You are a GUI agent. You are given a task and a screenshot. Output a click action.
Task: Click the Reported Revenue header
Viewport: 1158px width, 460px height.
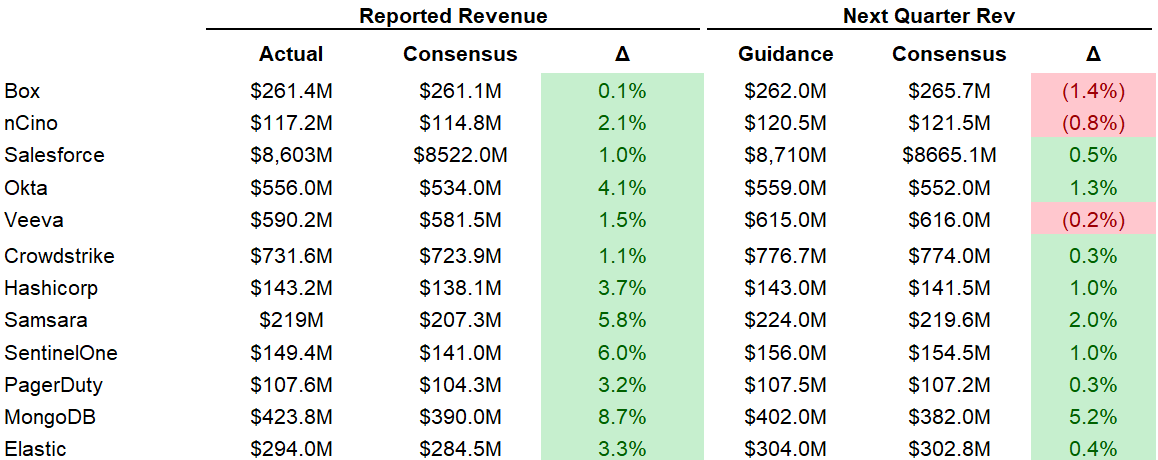click(453, 16)
